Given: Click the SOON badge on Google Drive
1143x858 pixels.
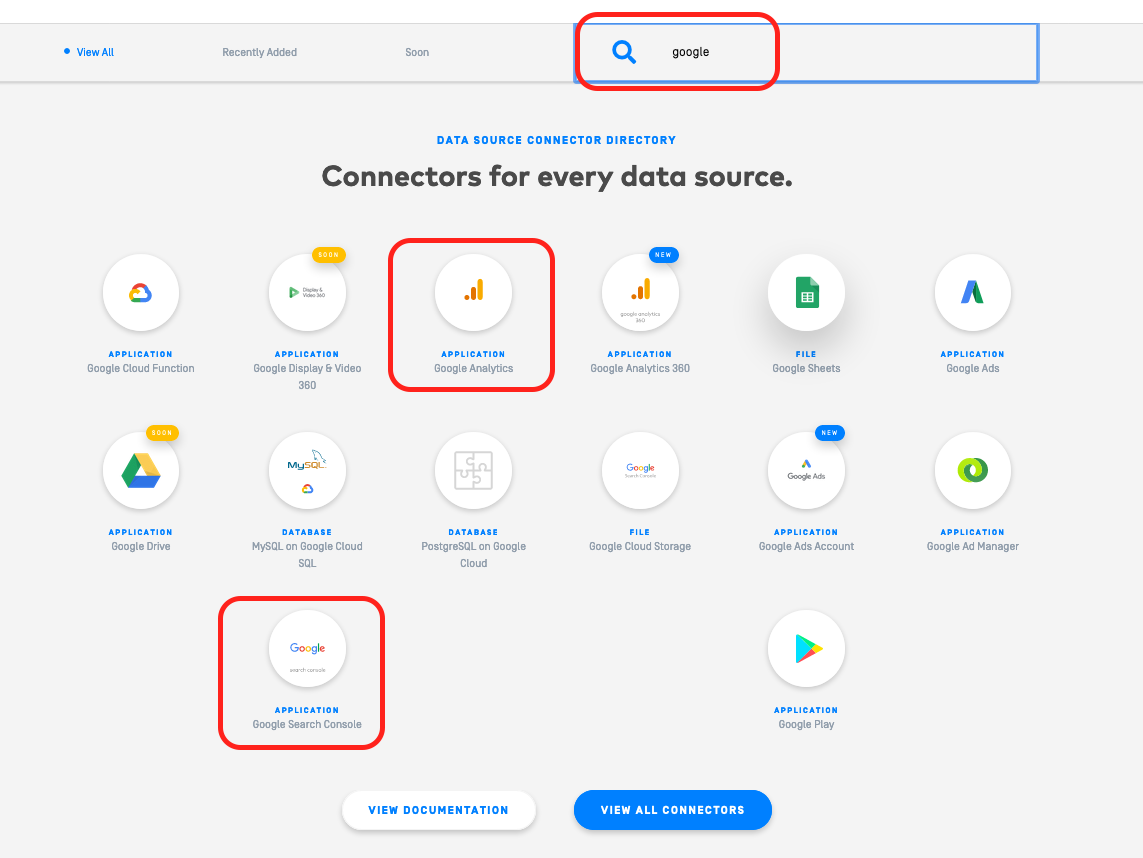Looking at the screenshot, I should (162, 433).
